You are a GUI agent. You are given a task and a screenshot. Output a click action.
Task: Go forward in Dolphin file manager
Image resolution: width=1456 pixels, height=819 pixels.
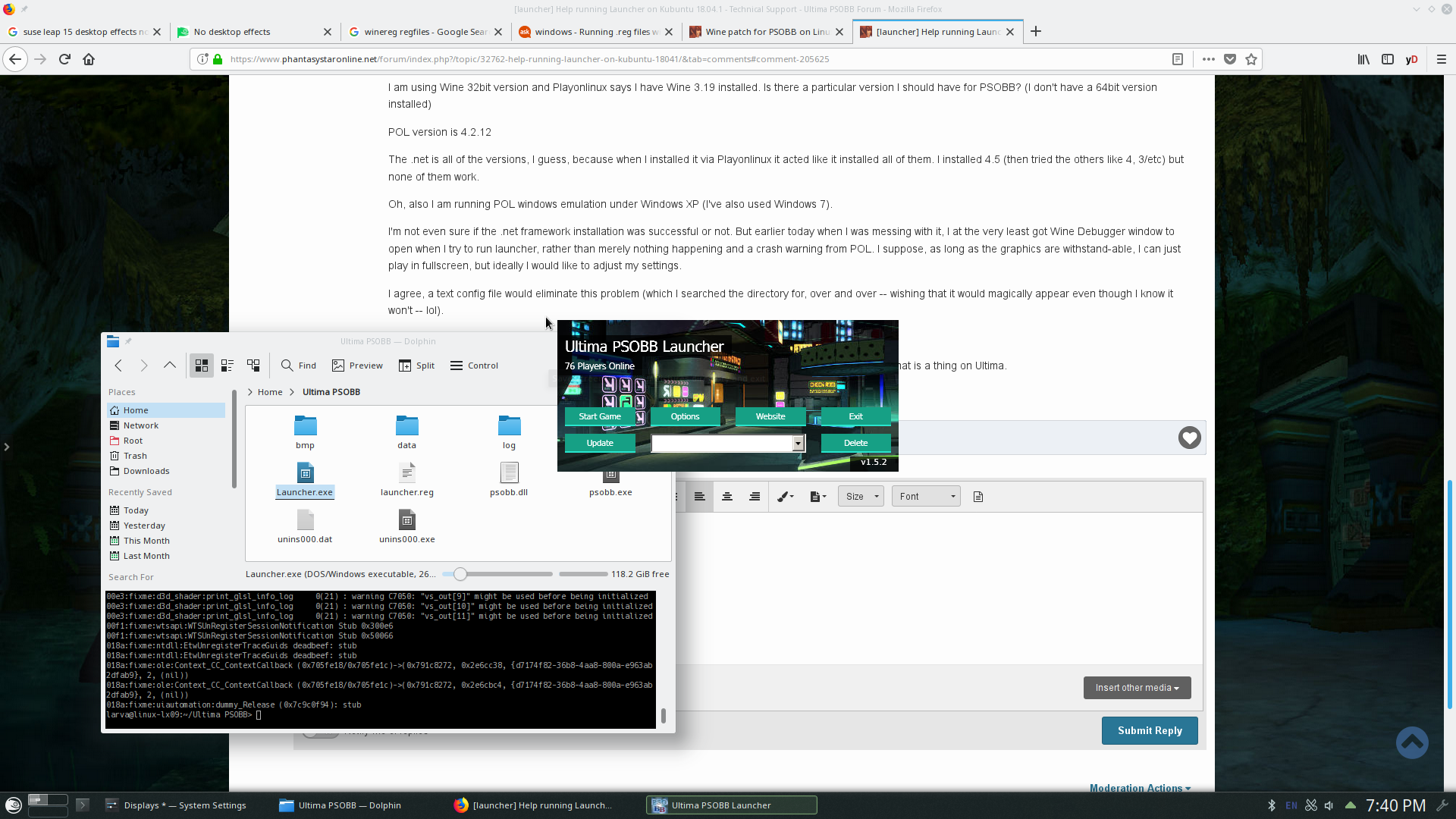144,366
